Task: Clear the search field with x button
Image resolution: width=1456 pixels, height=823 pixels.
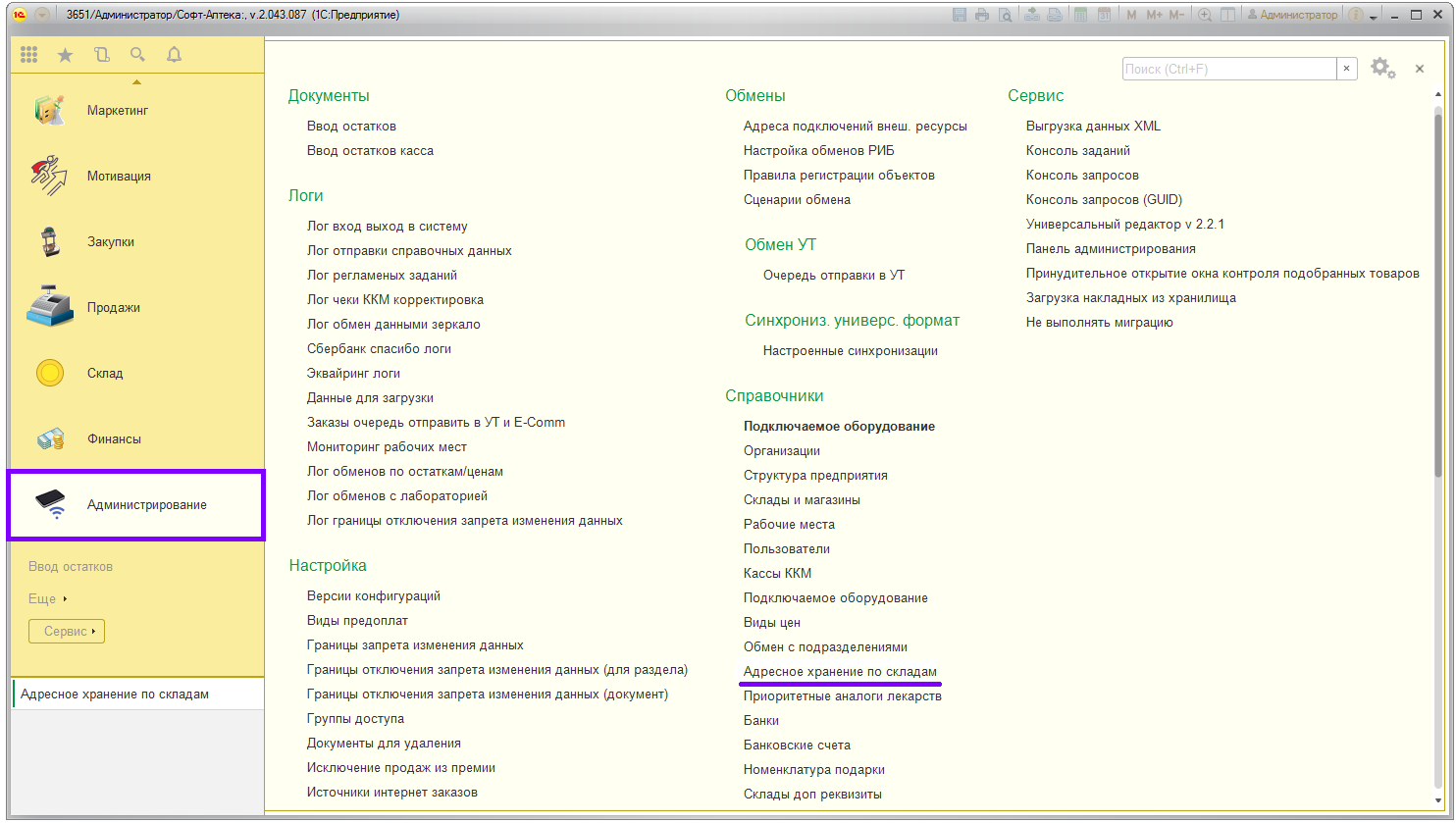Action: pyautogui.click(x=1347, y=69)
